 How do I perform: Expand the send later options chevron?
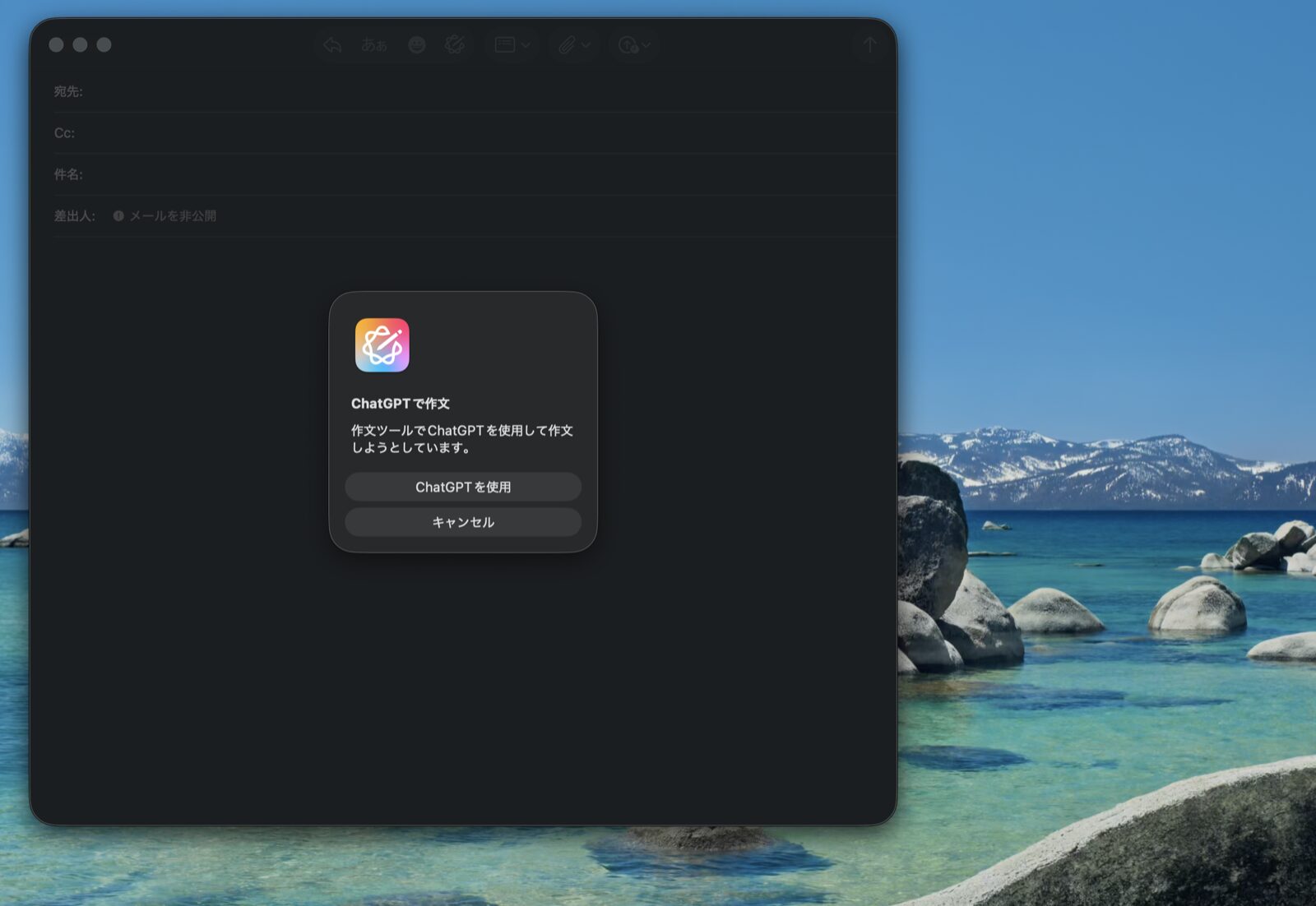pos(646,45)
